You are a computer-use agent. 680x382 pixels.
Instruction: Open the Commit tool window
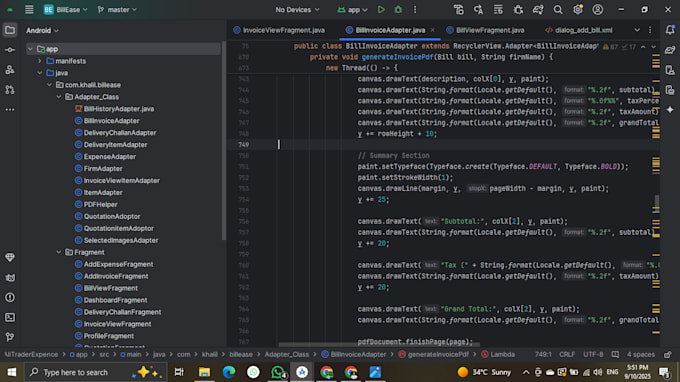[x=10, y=50]
